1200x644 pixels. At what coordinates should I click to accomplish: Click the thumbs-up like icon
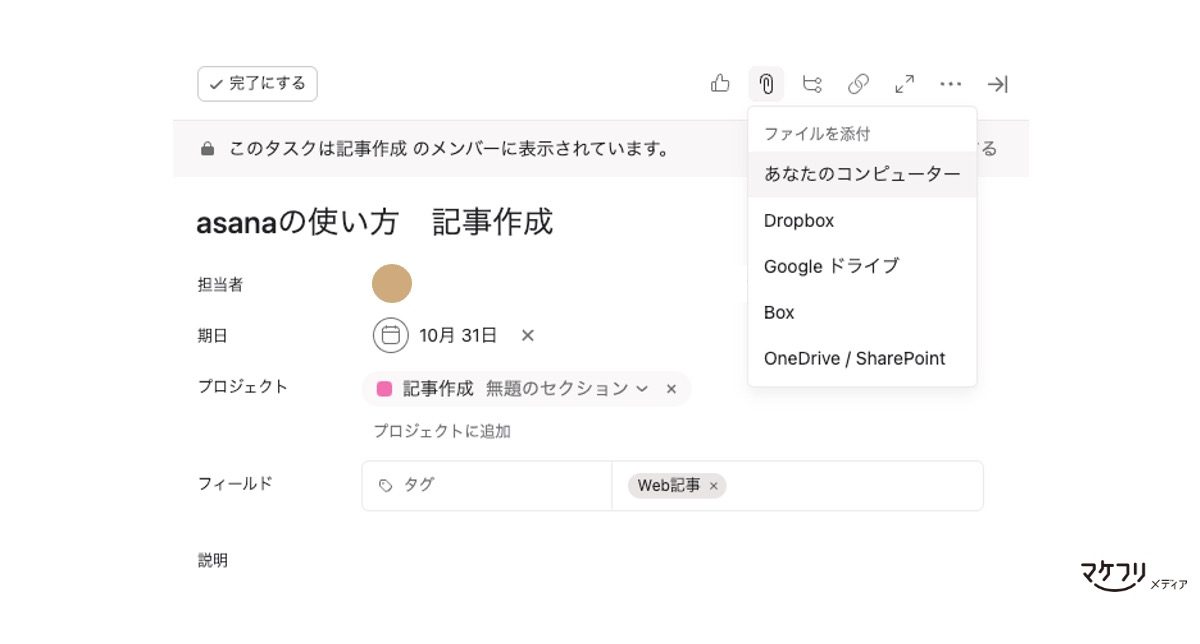pos(720,84)
